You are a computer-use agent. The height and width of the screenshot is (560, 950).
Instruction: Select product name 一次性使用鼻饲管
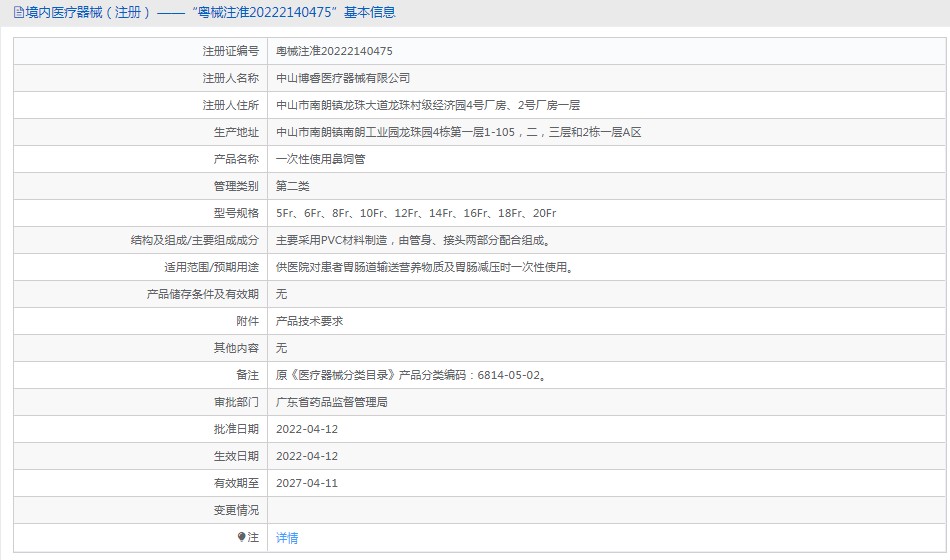(x=321, y=159)
